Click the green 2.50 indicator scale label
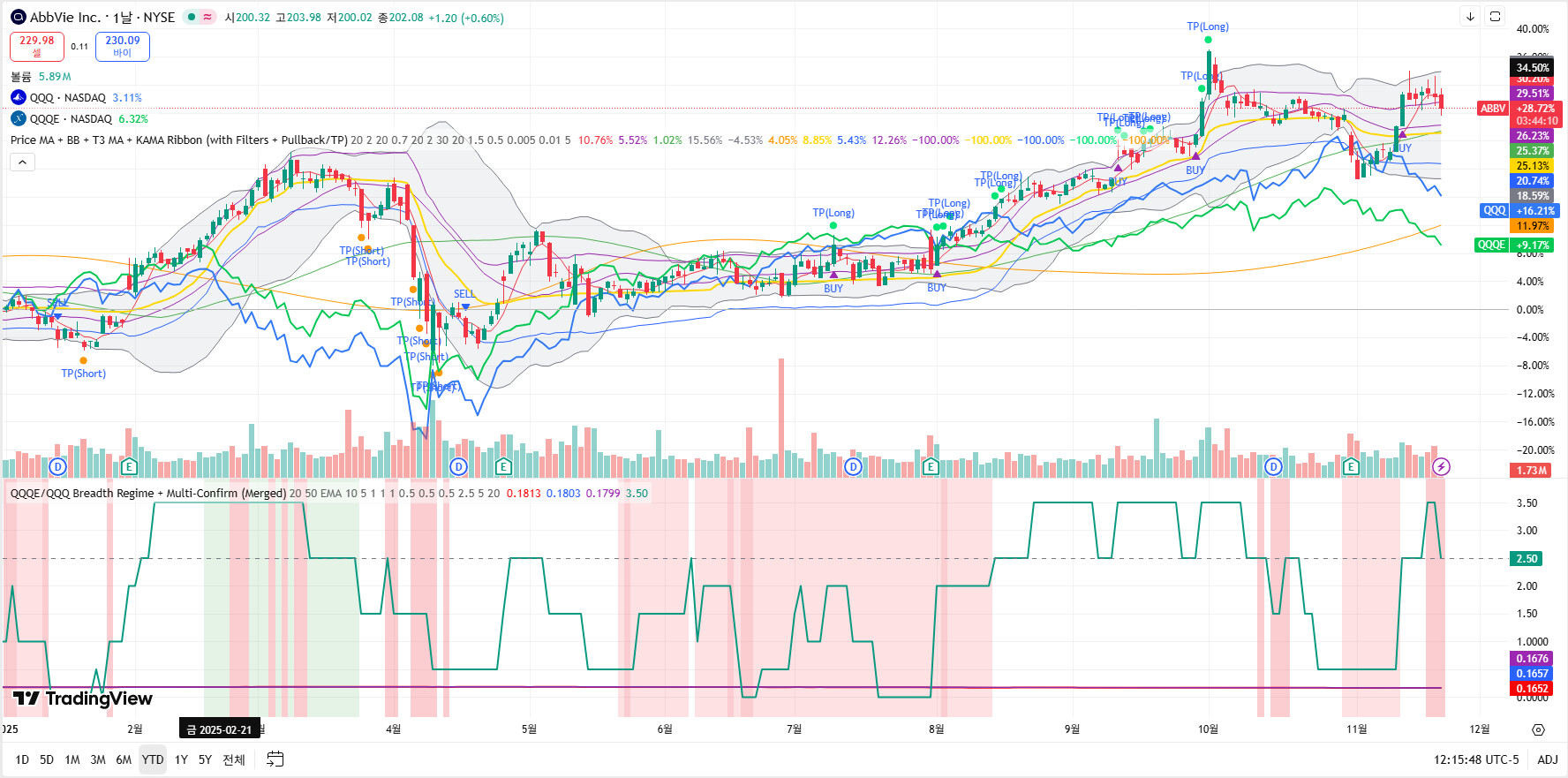The height and width of the screenshot is (778, 1568). click(x=1527, y=558)
